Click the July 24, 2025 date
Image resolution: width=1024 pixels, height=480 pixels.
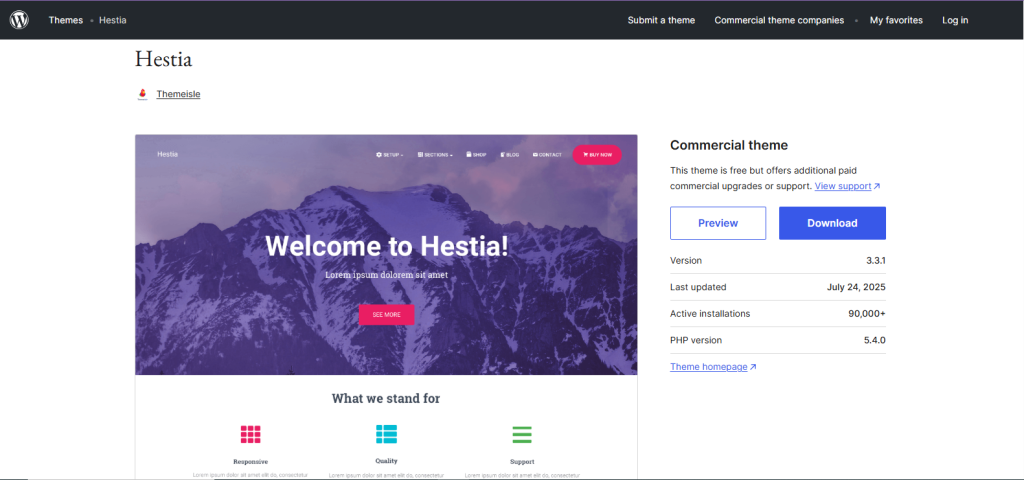click(856, 287)
